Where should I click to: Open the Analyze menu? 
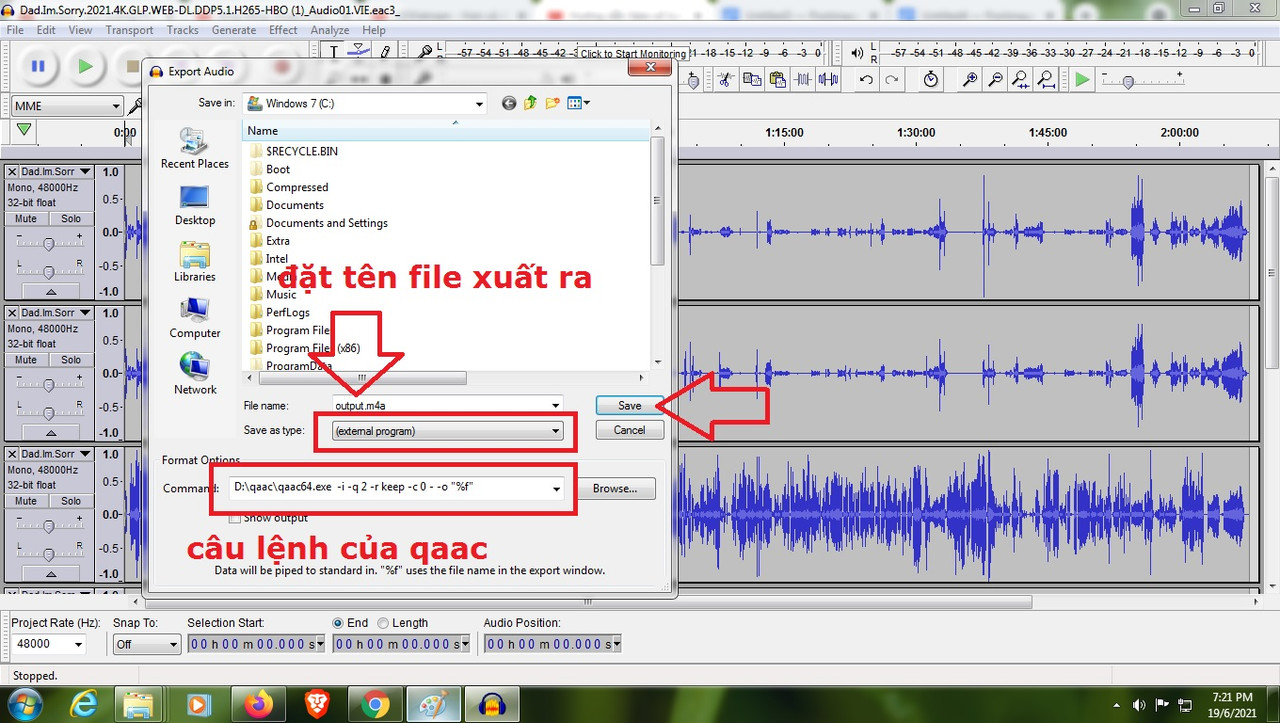330,30
